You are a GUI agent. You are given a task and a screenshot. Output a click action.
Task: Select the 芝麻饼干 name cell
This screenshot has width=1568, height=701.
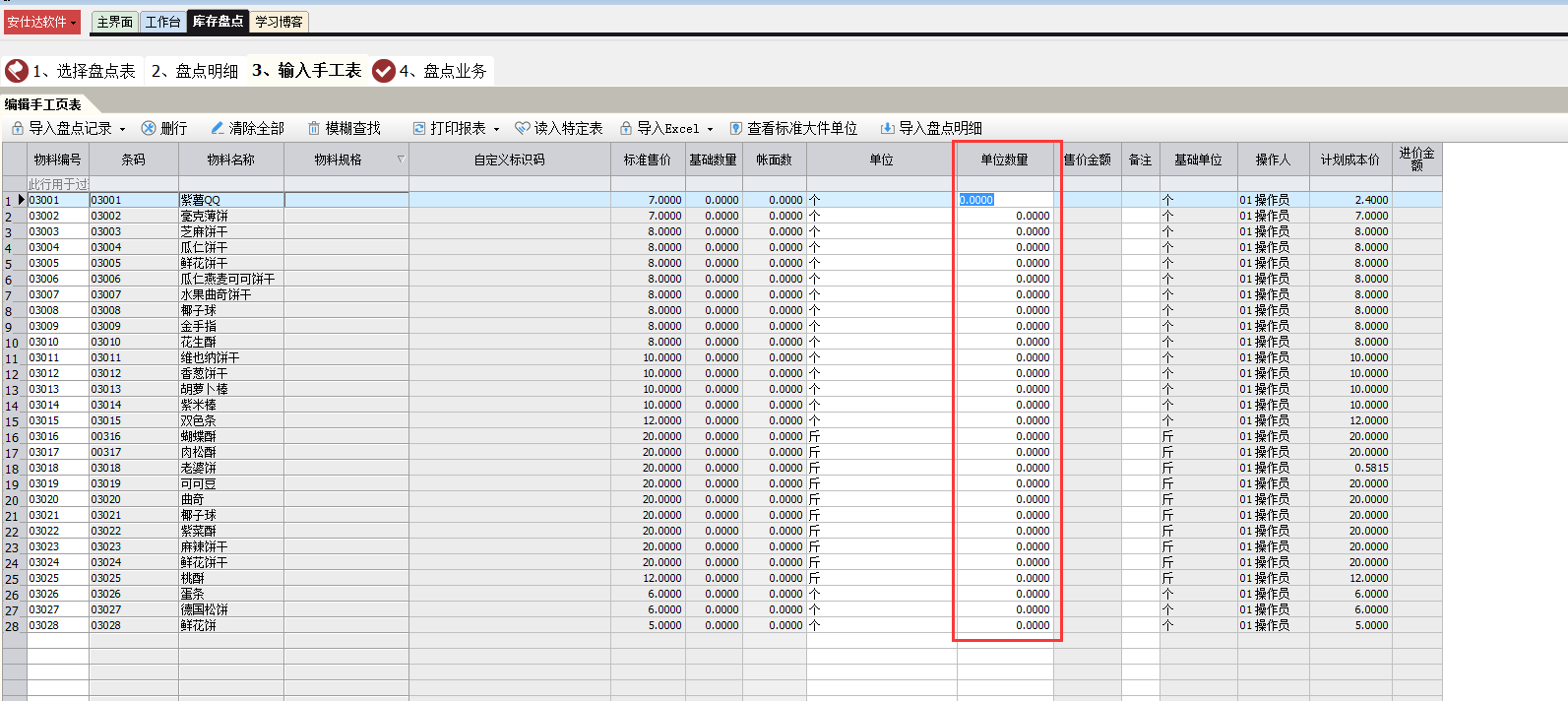[x=231, y=231]
